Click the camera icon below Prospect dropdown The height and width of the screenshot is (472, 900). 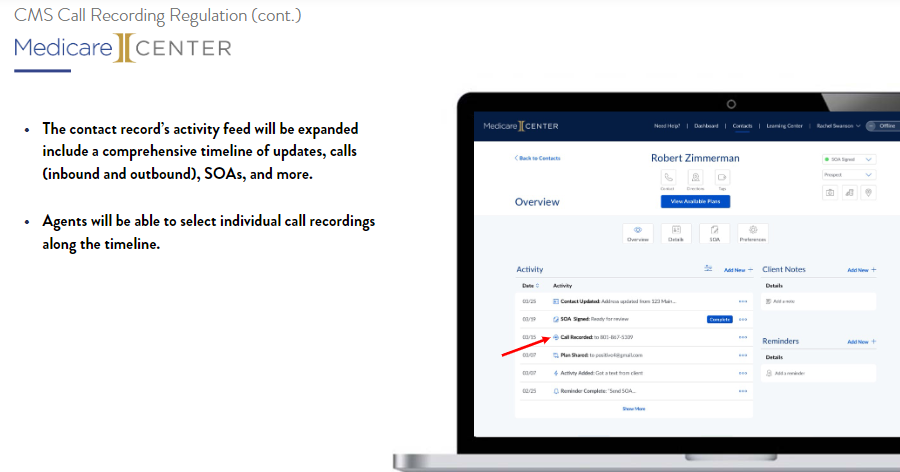coord(829,192)
